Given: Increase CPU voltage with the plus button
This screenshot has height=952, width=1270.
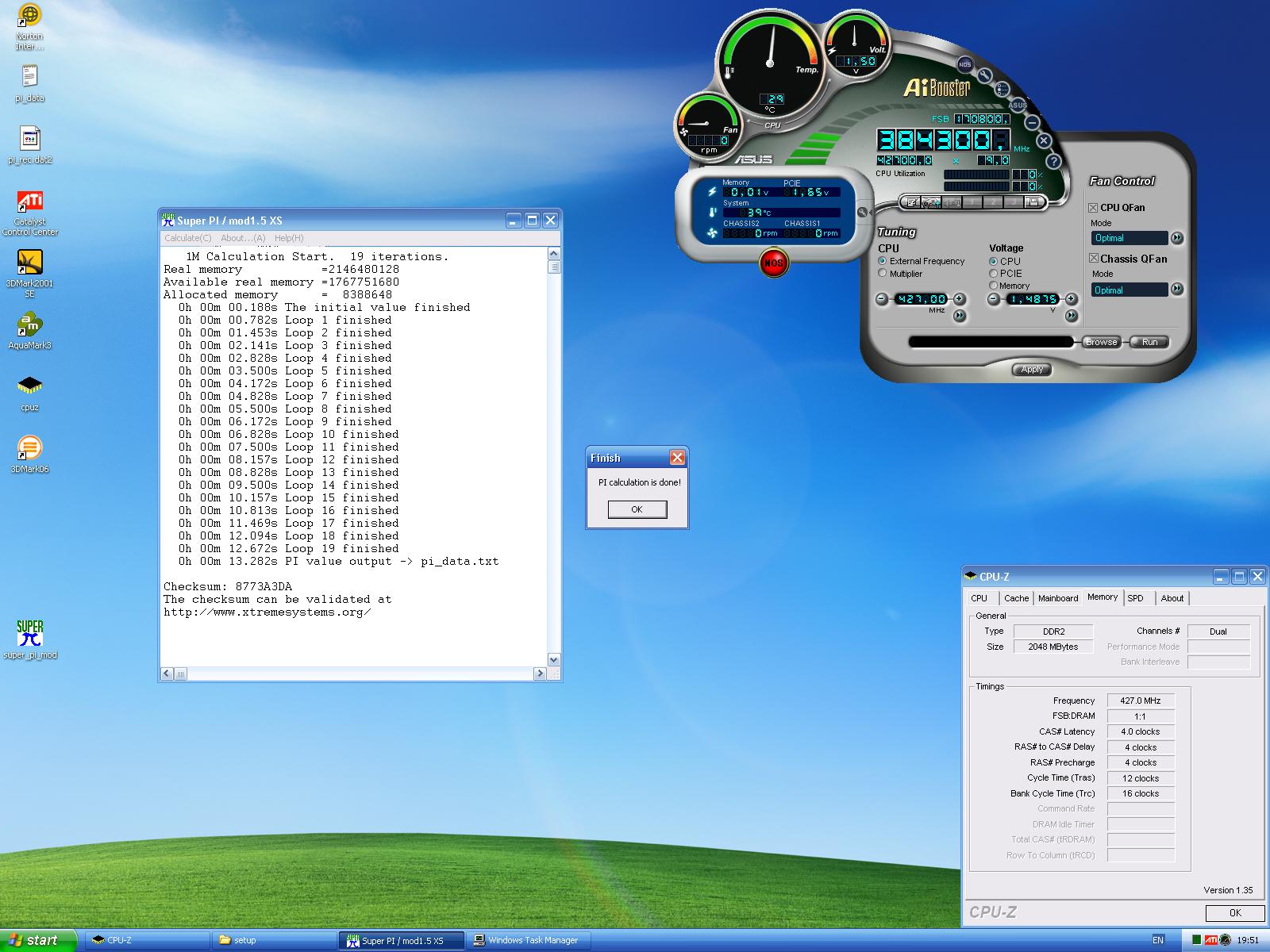Looking at the screenshot, I should coord(1071,299).
